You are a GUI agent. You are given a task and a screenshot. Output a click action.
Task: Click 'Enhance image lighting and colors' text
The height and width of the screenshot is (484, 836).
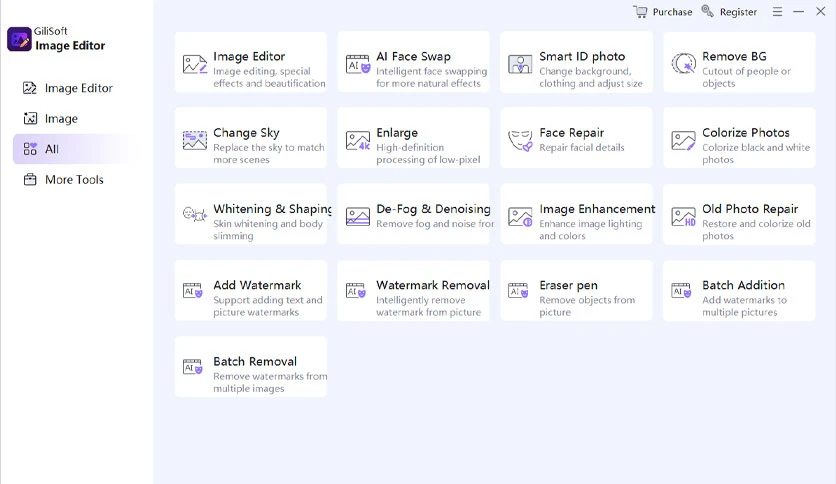pos(590,230)
